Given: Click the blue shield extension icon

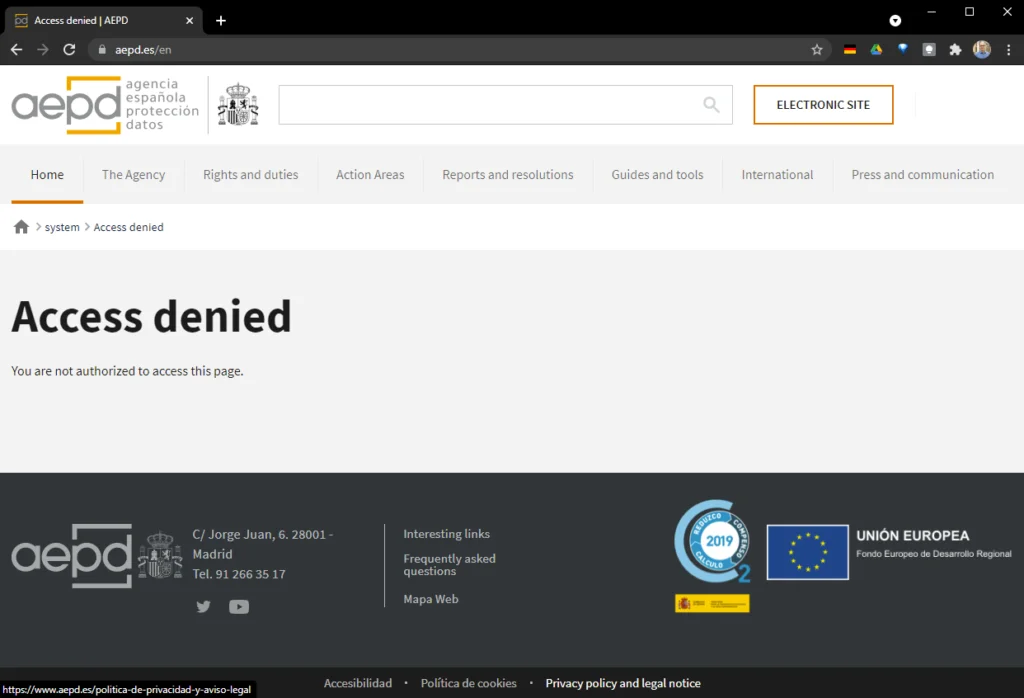Looking at the screenshot, I should pyautogui.click(x=903, y=49).
